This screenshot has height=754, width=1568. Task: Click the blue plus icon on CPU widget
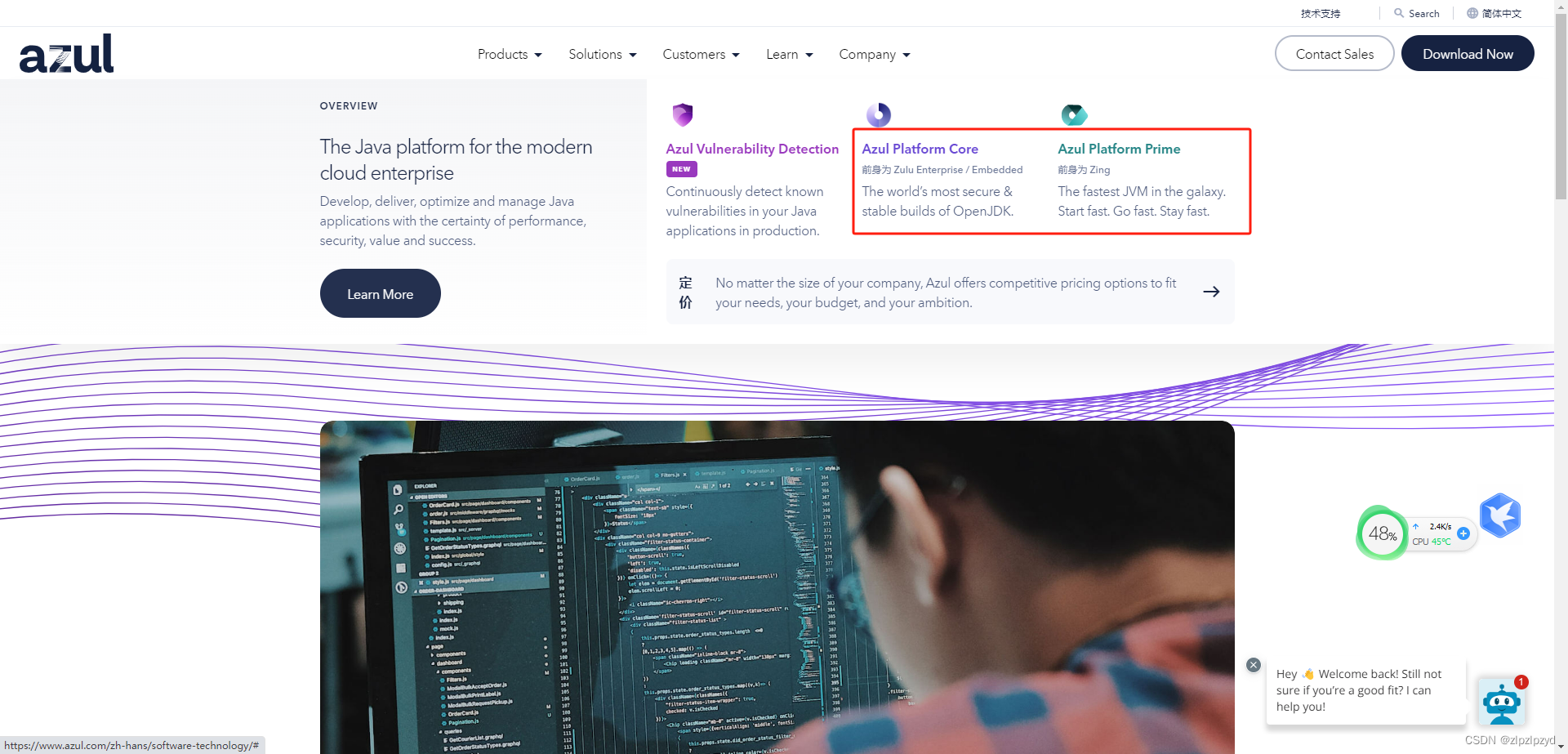pyautogui.click(x=1463, y=533)
